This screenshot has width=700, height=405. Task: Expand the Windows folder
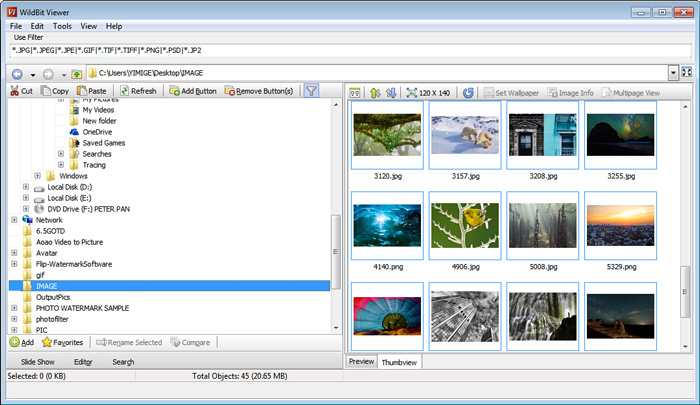click(38, 176)
